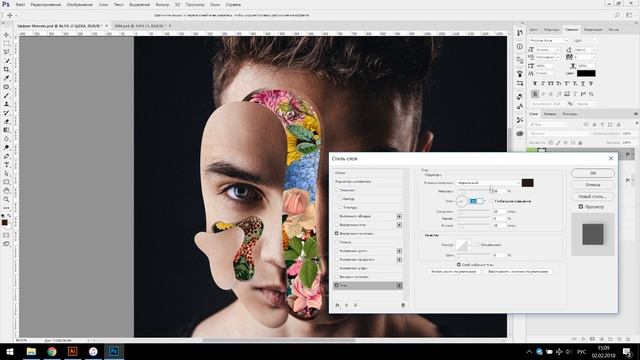Open the Файл menu
This screenshot has height=360, width=640.
click(x=20, y=4)
